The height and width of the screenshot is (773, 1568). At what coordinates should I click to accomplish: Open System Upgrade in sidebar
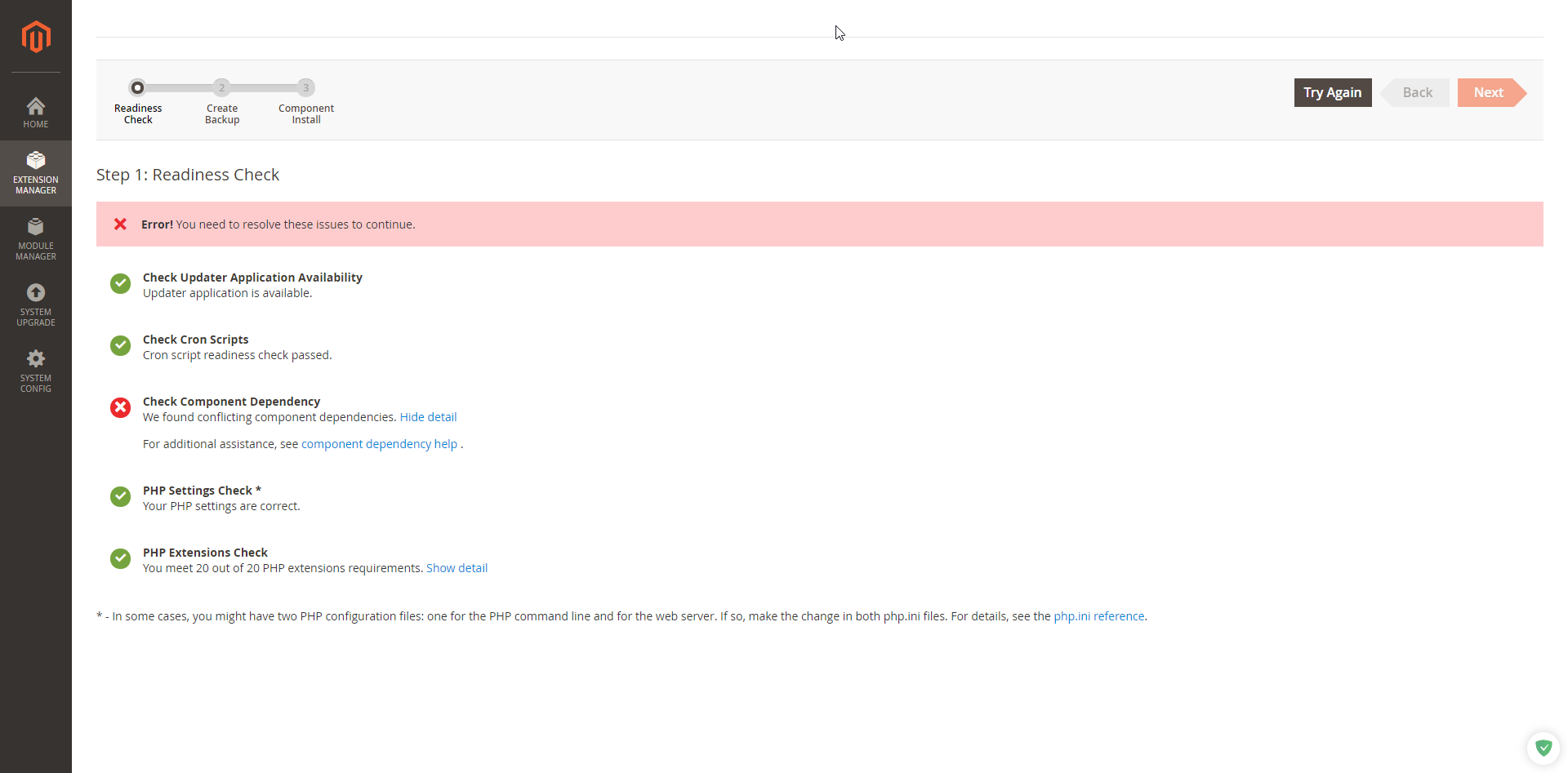[36, 305]
